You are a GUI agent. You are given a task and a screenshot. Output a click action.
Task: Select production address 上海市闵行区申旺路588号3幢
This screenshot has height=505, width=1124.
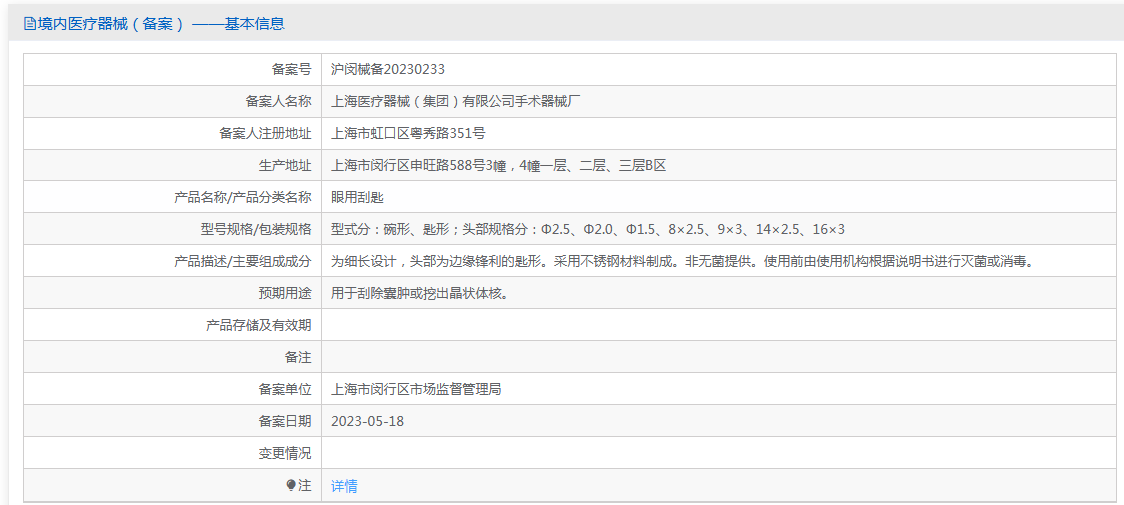tap(419, 166)
